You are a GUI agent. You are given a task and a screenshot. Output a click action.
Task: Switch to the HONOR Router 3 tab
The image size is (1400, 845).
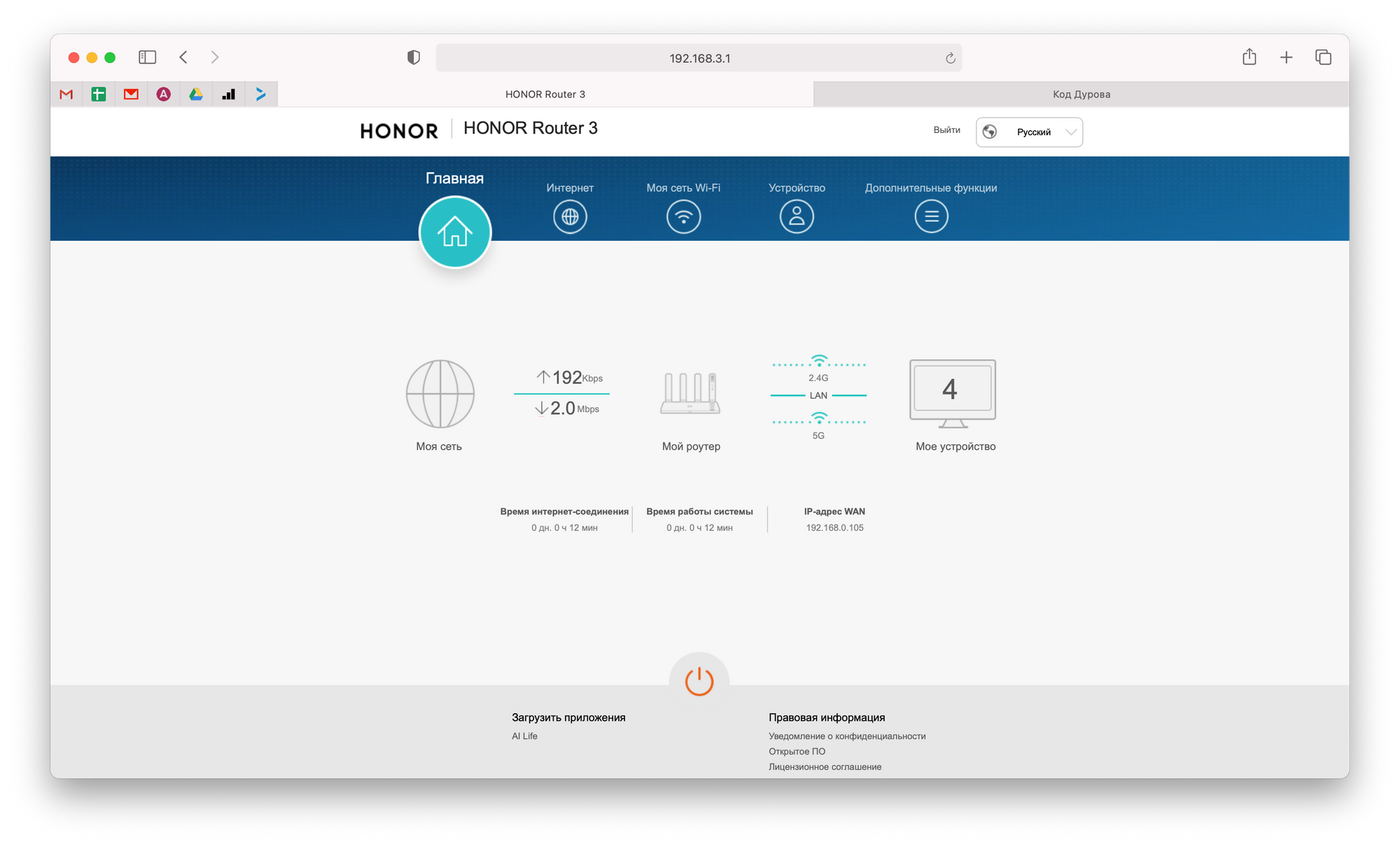(x=545, y=94)
